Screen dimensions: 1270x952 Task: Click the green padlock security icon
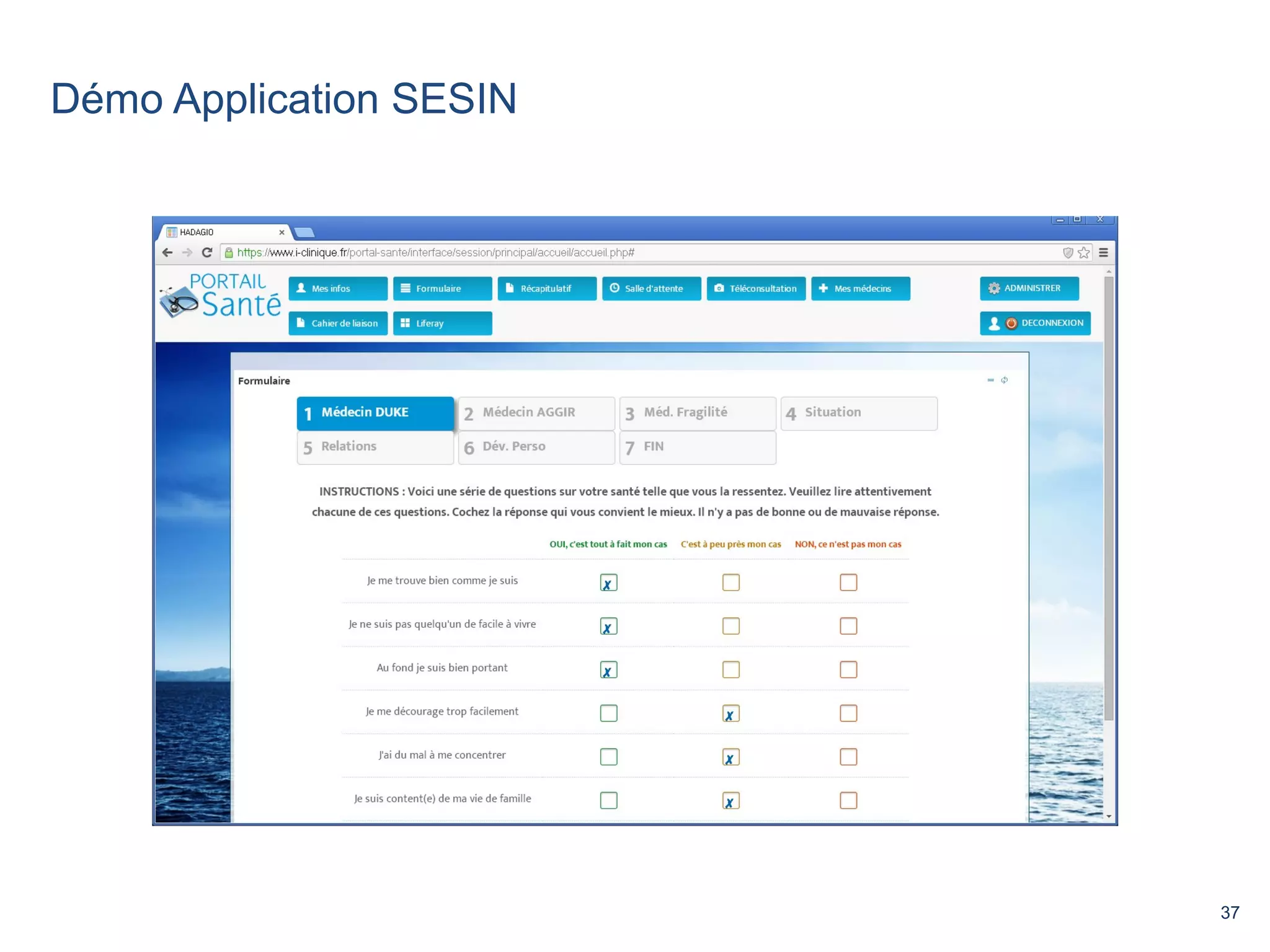229,252
